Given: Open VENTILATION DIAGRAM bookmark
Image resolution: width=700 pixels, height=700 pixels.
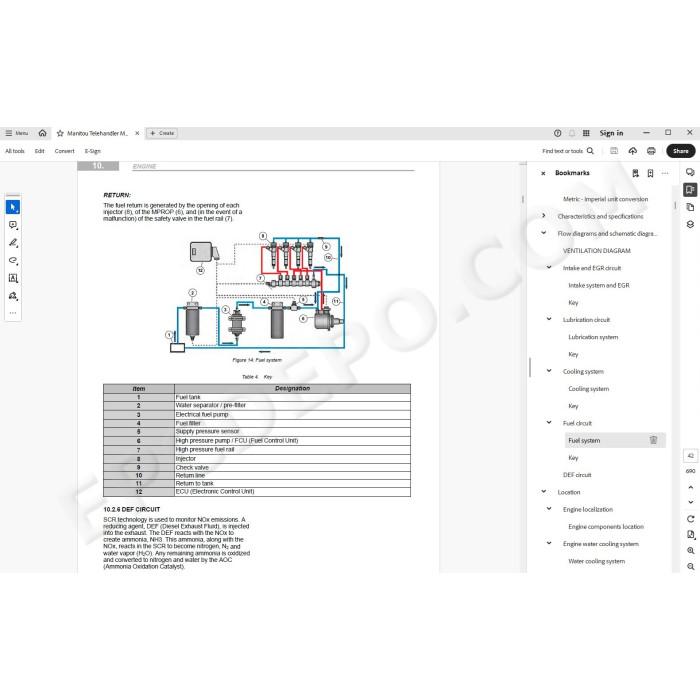Looking at the screenshot, I should coord(596,251).
